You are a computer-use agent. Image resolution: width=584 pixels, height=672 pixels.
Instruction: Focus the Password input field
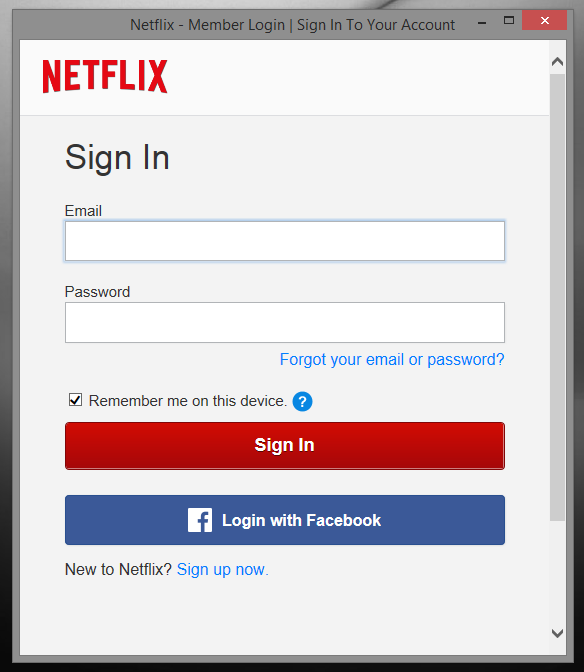[285, 322]
